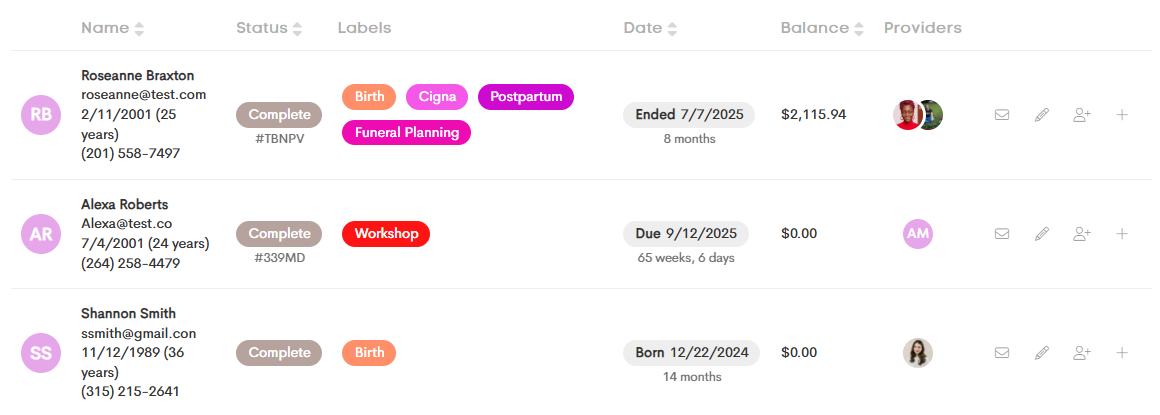
Task: Click add-person icon in Alexa Roberts row
Action: tap(1082, 234)
